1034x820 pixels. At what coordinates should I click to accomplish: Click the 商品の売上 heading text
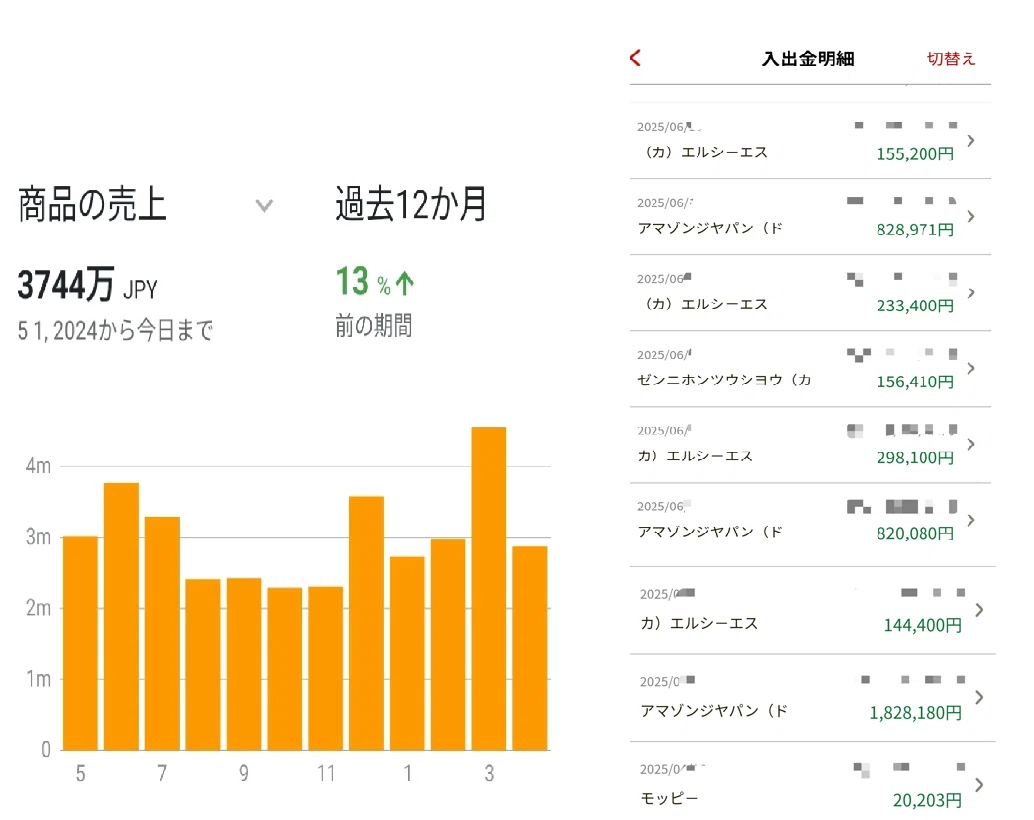click(92, 204)
